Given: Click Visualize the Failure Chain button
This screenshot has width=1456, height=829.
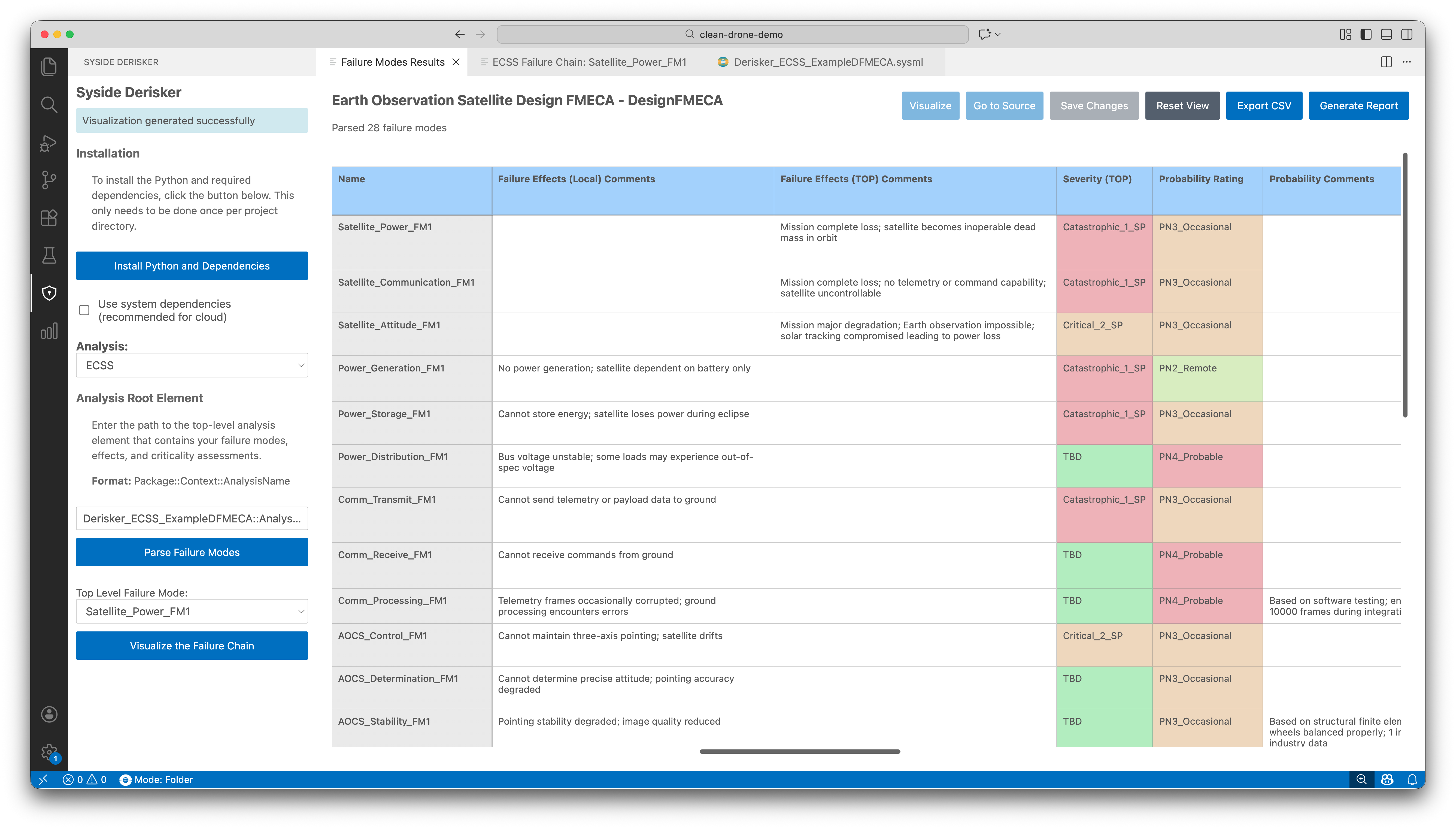Looking at the screenshot, I should pyautogui.click(x=192, y=646).
